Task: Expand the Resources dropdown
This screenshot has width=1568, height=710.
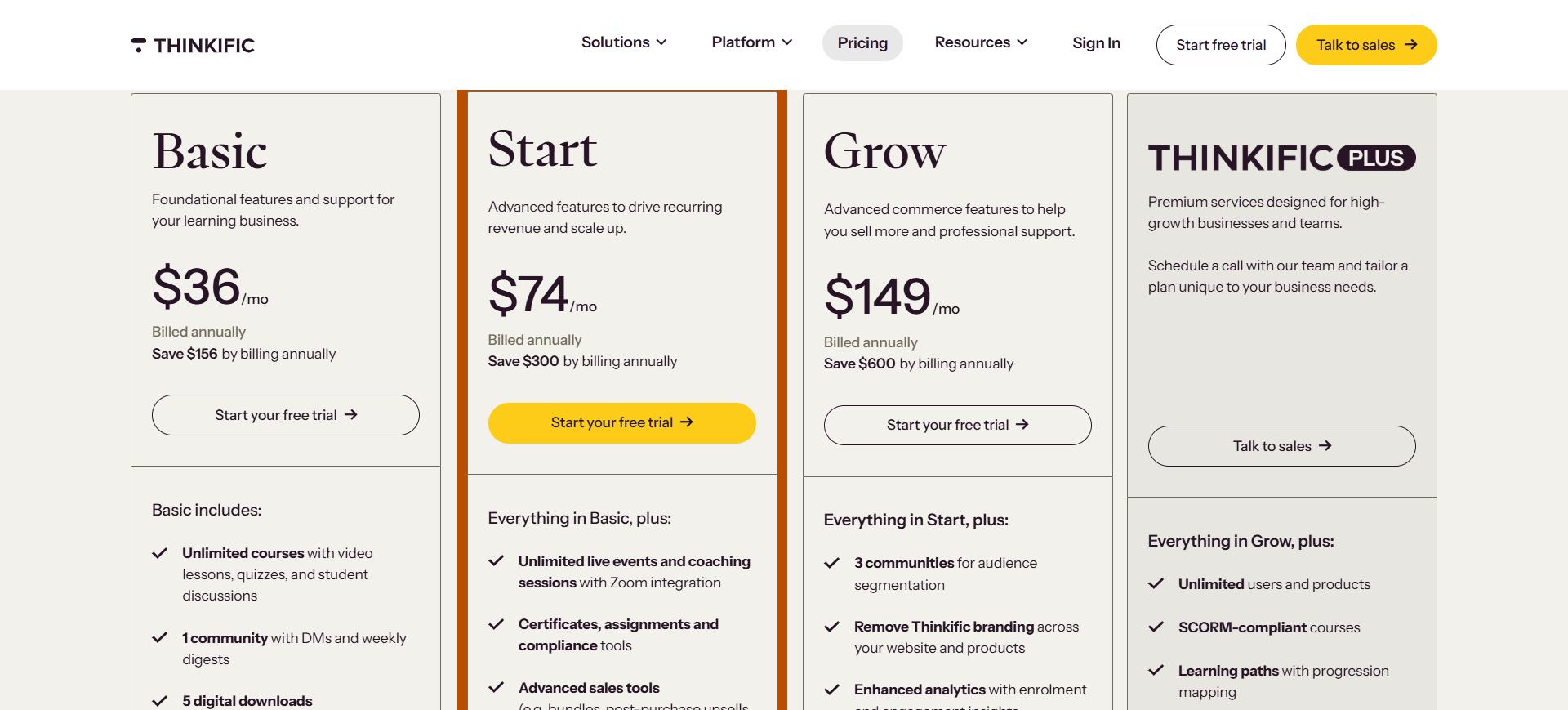Action: point(981,42)
